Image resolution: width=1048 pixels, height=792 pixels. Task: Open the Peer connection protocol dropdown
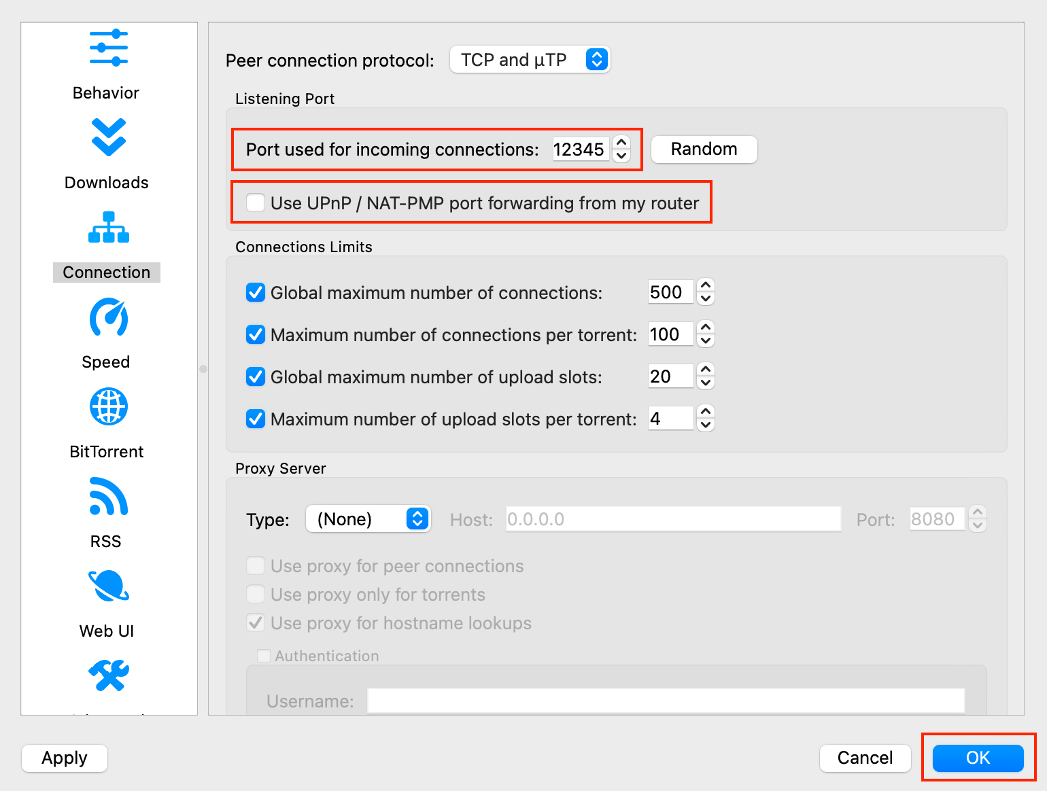529,59
